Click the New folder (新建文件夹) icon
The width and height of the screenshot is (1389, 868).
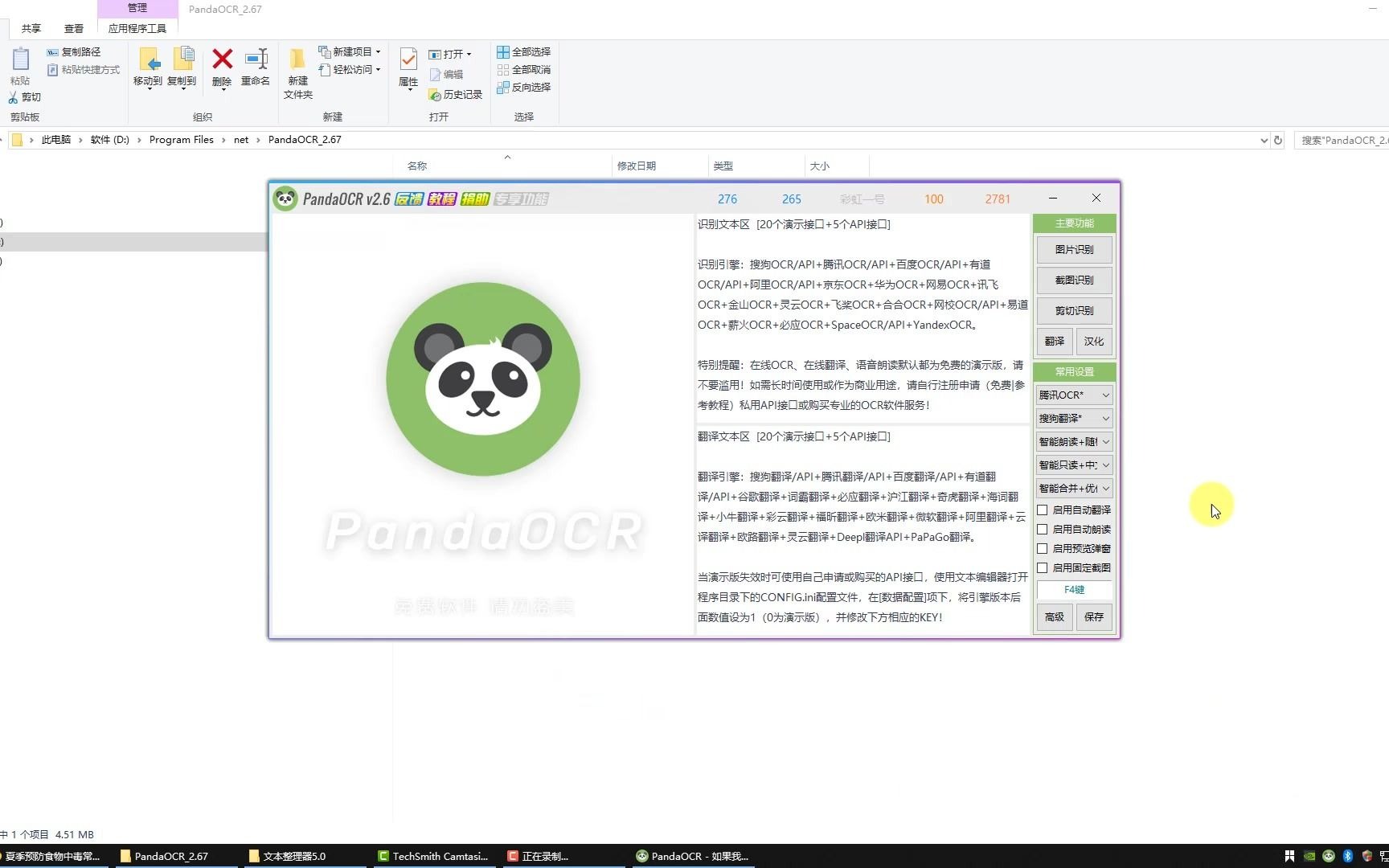pyautogui.click(x=297, y=59)
